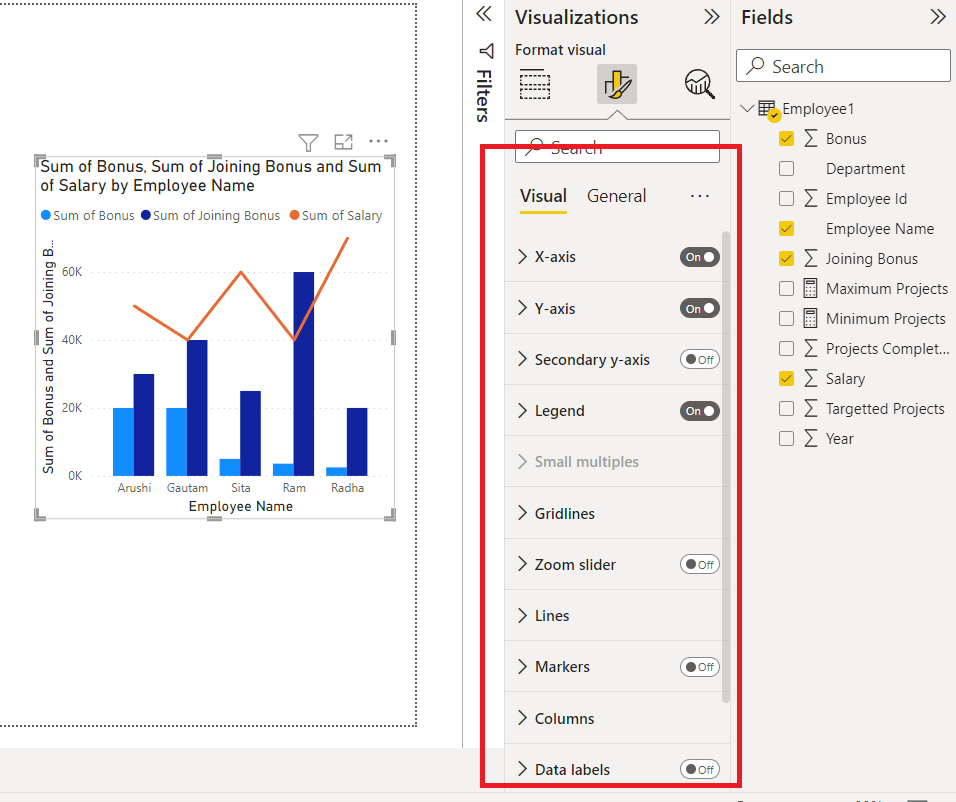Image resolution: width=956 pixels, height=802 pixels.
Task: Collapse the Employee1 table in Fields
Action: click(746, 108)
